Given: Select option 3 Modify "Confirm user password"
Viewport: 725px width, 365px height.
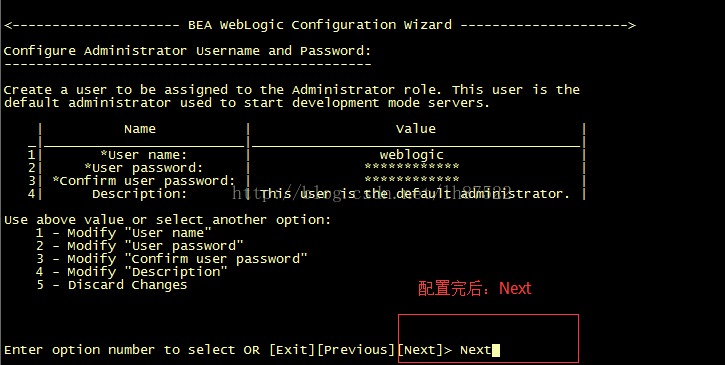Looking at the screenshot, I should coord(172,259).
